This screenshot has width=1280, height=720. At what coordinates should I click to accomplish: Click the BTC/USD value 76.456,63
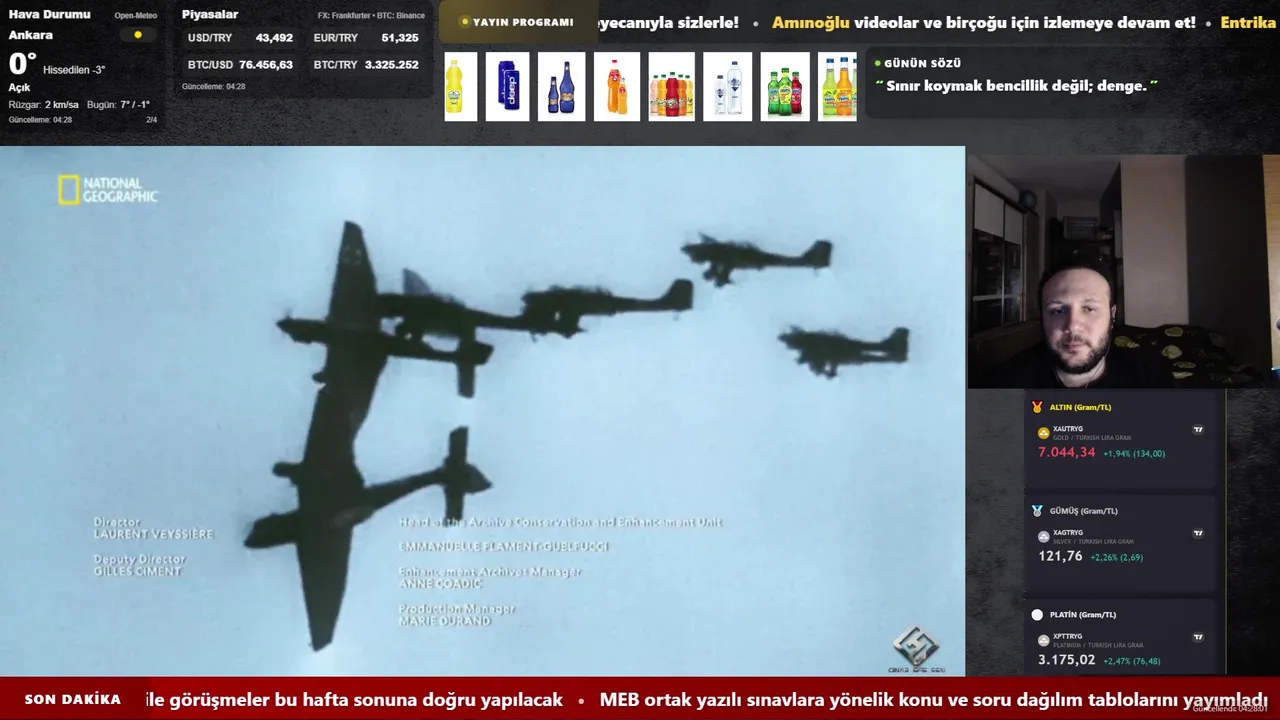pos(266,65)
